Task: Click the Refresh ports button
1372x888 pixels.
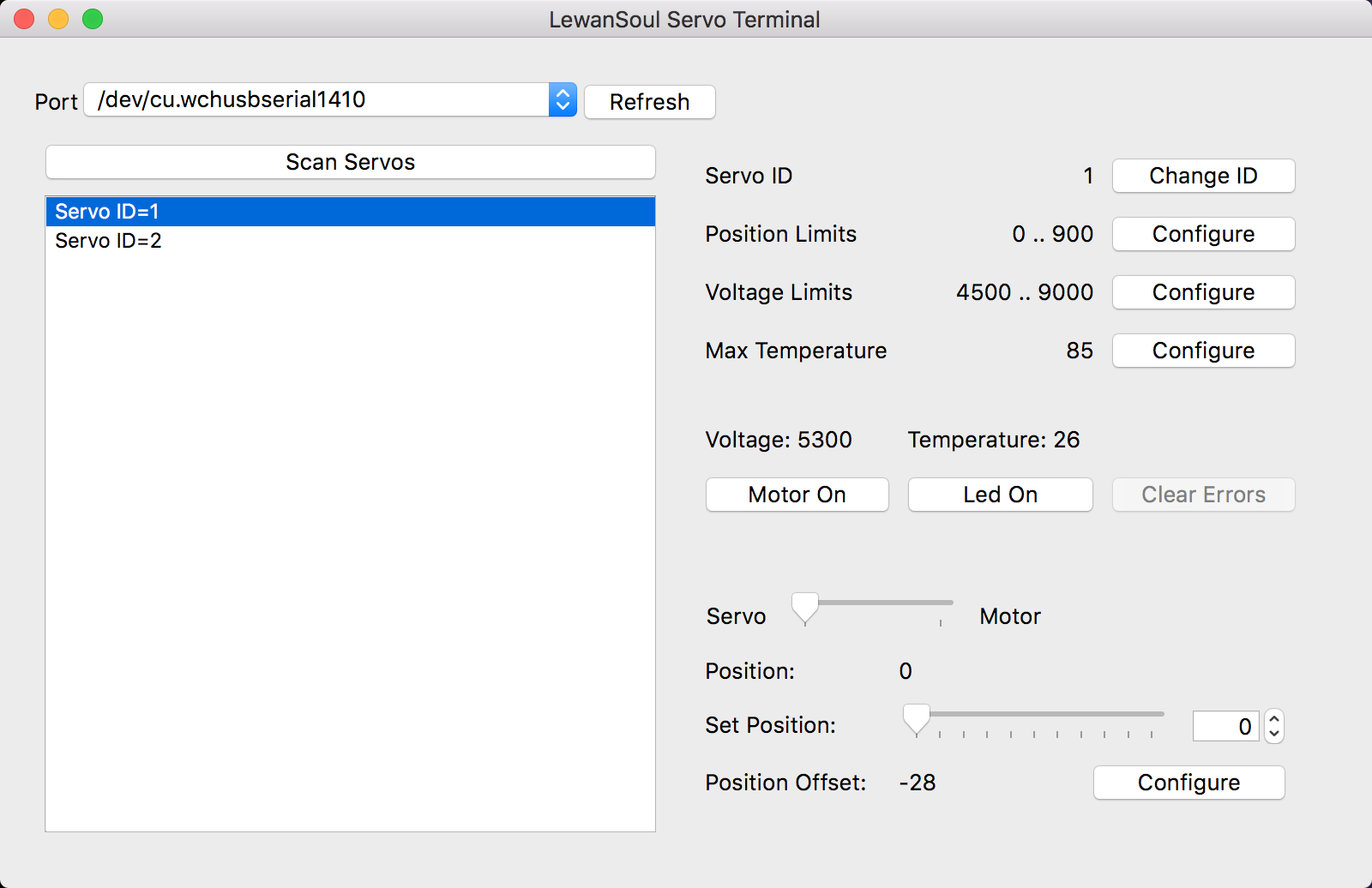Action: tap(649, 102)
